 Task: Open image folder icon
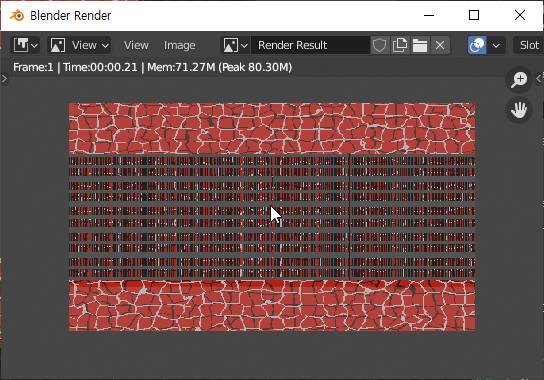[x=420, y=45]
